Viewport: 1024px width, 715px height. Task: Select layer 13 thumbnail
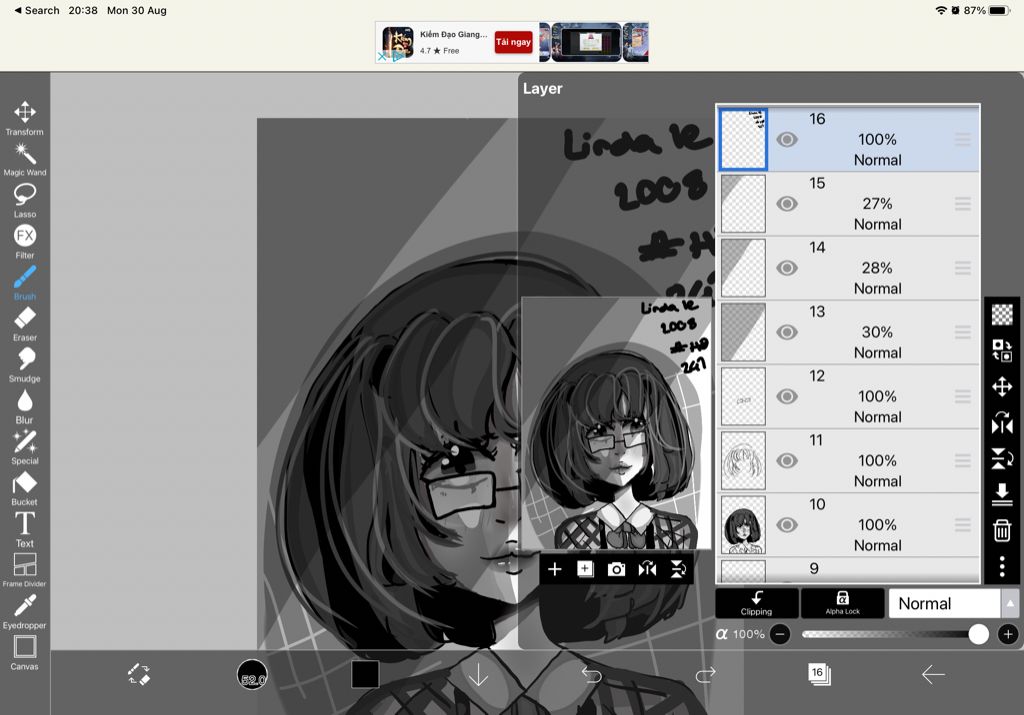tap(743, 332)
